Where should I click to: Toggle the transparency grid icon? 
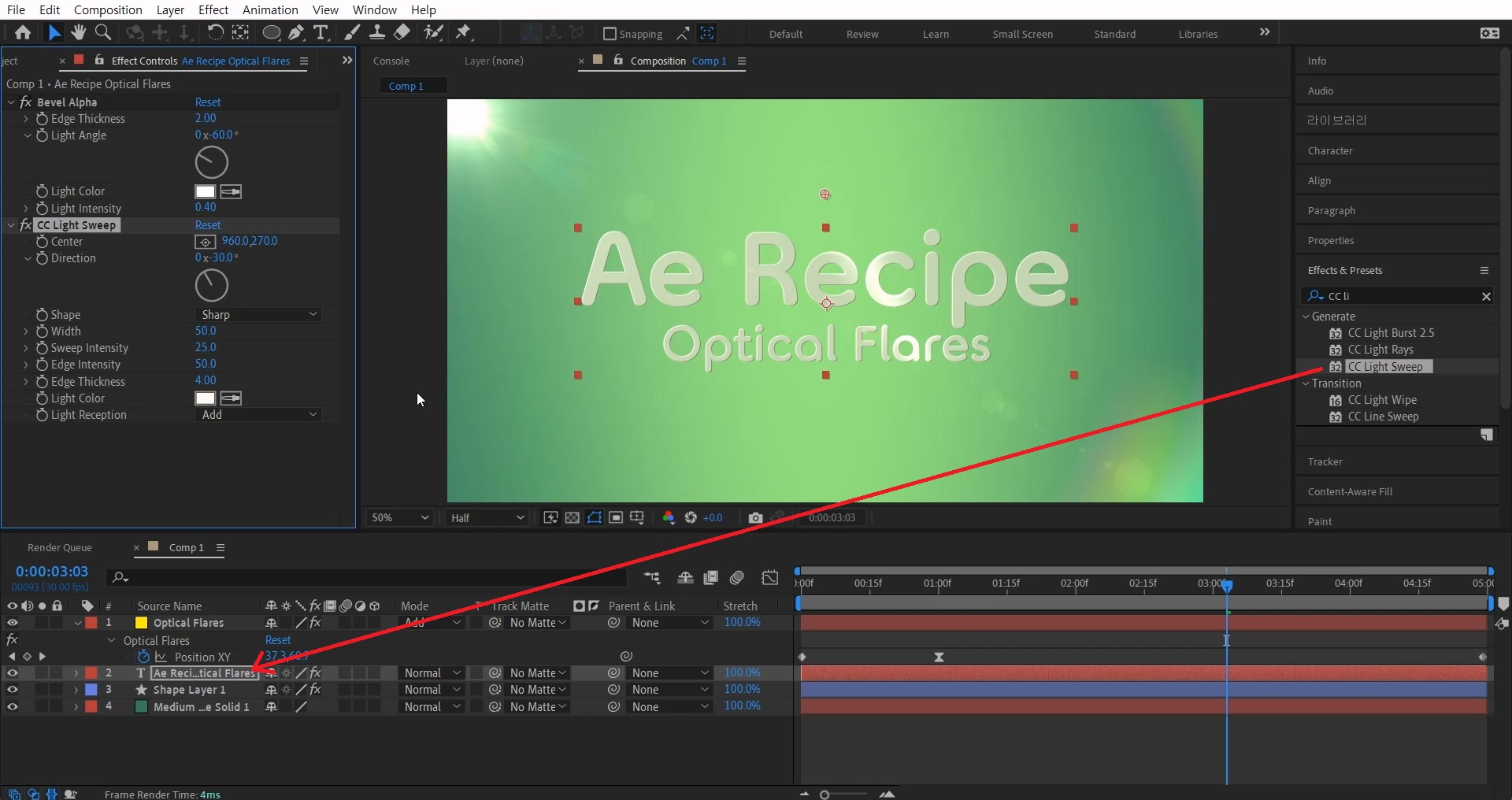click(573, 517)
